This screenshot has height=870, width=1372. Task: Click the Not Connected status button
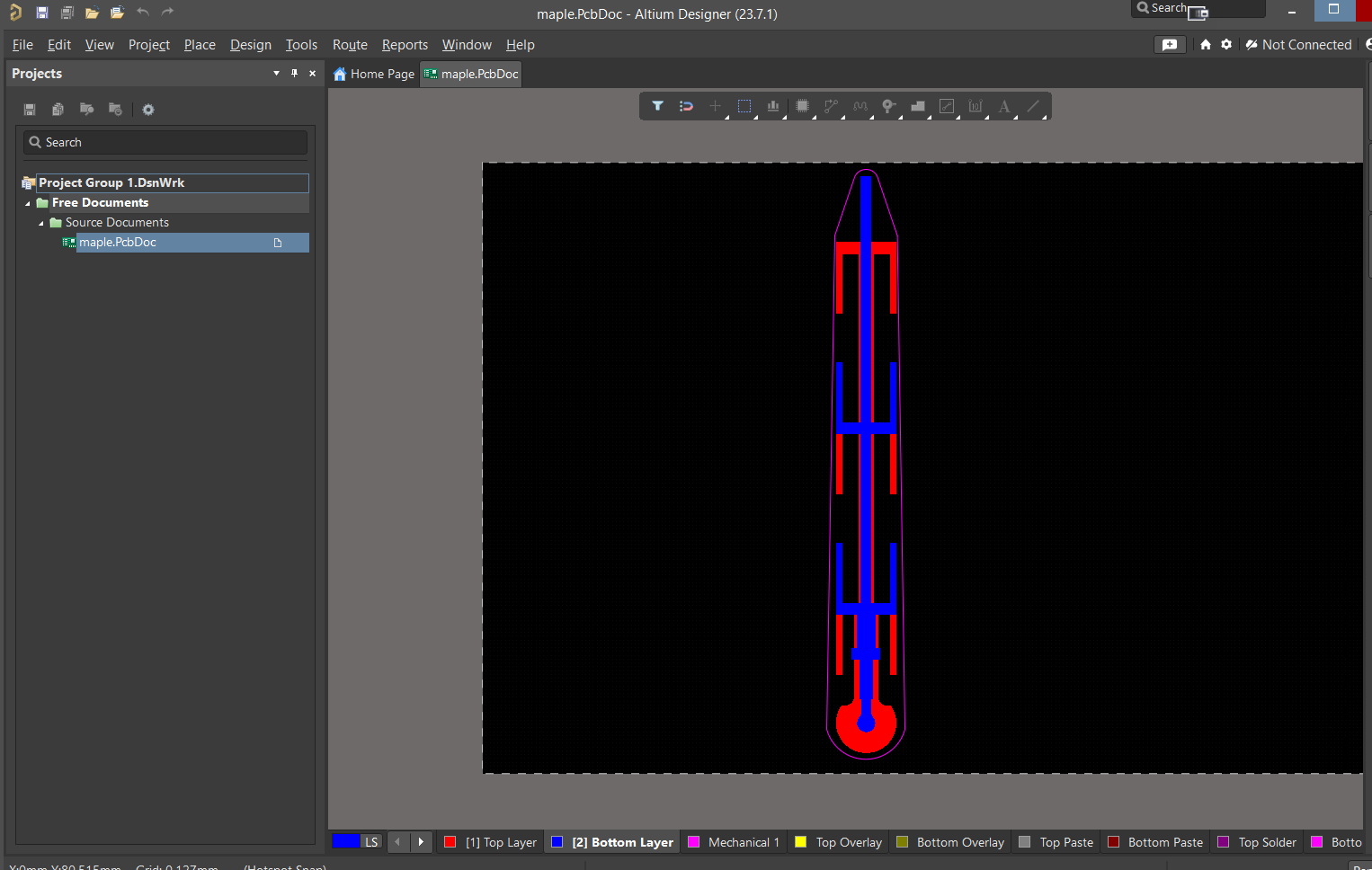[1298, 45]
